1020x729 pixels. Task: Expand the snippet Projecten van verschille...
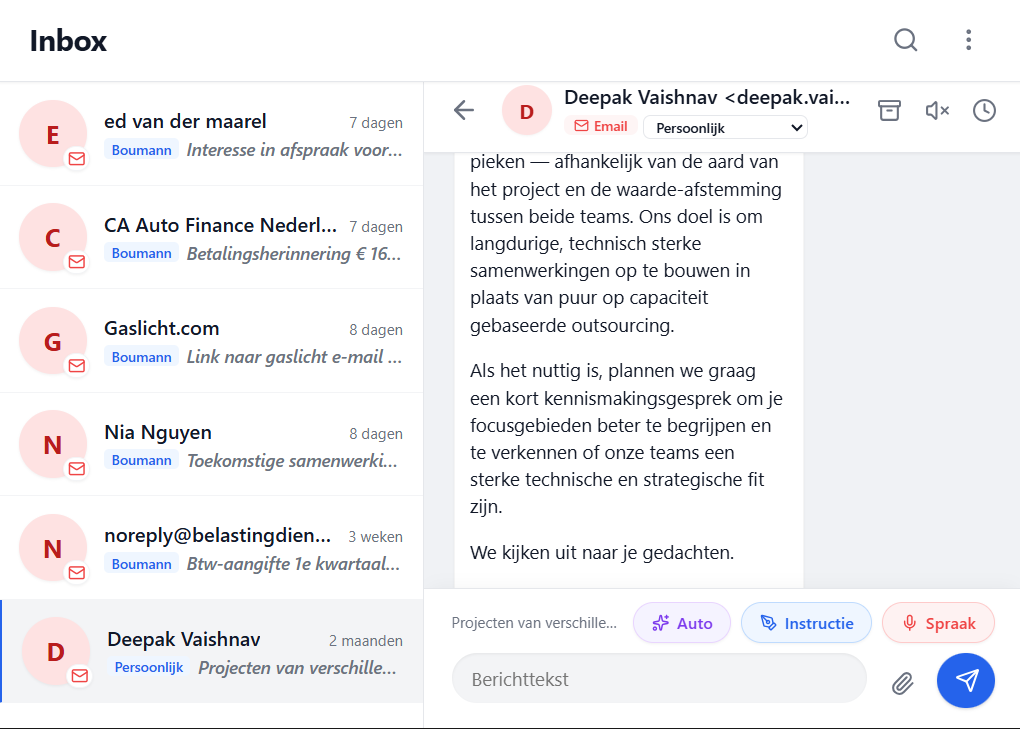coord(533,622)
